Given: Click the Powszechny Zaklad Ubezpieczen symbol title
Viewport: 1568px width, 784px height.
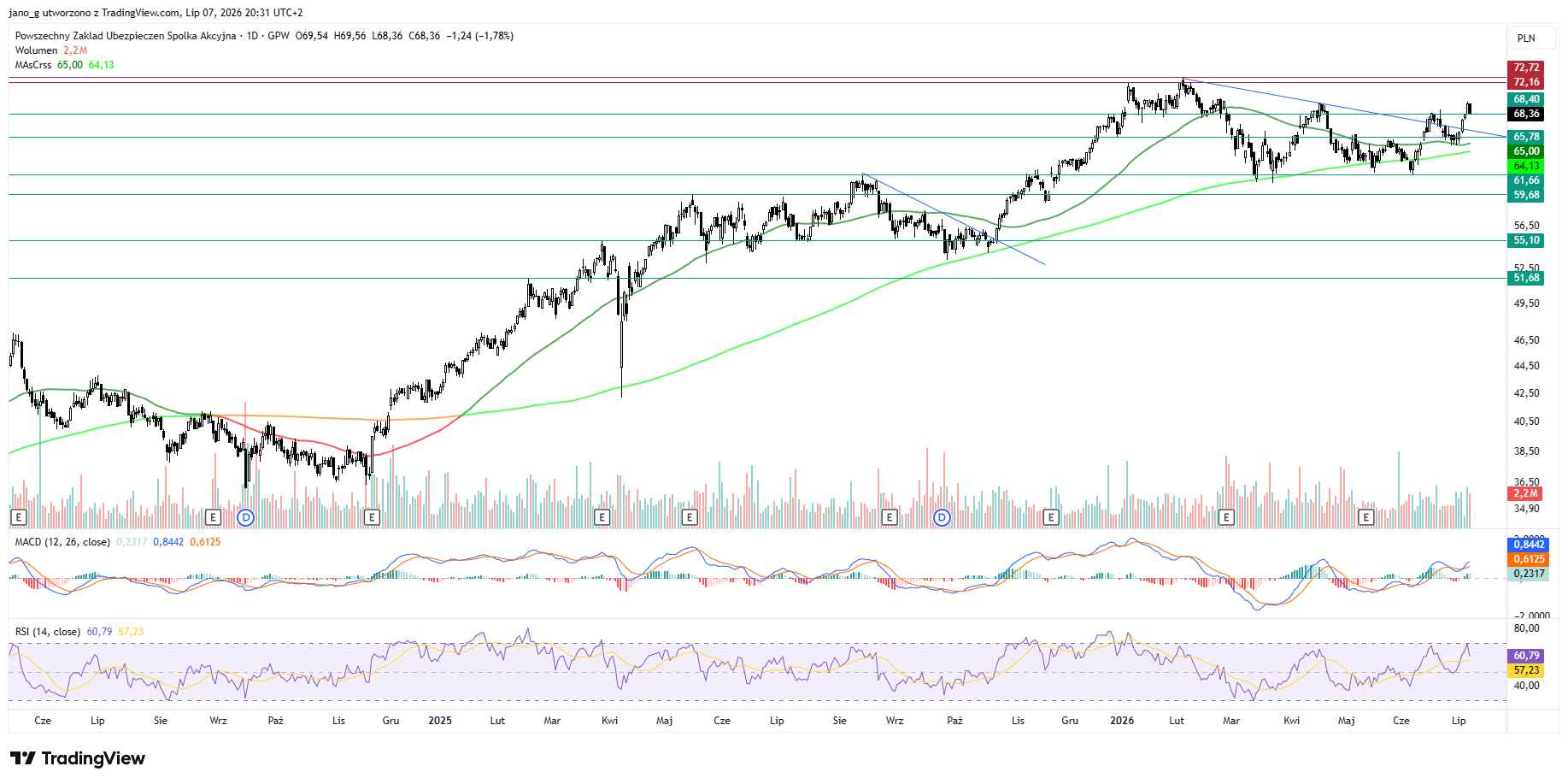Looking at the screenshot, I should coord(126,36).
